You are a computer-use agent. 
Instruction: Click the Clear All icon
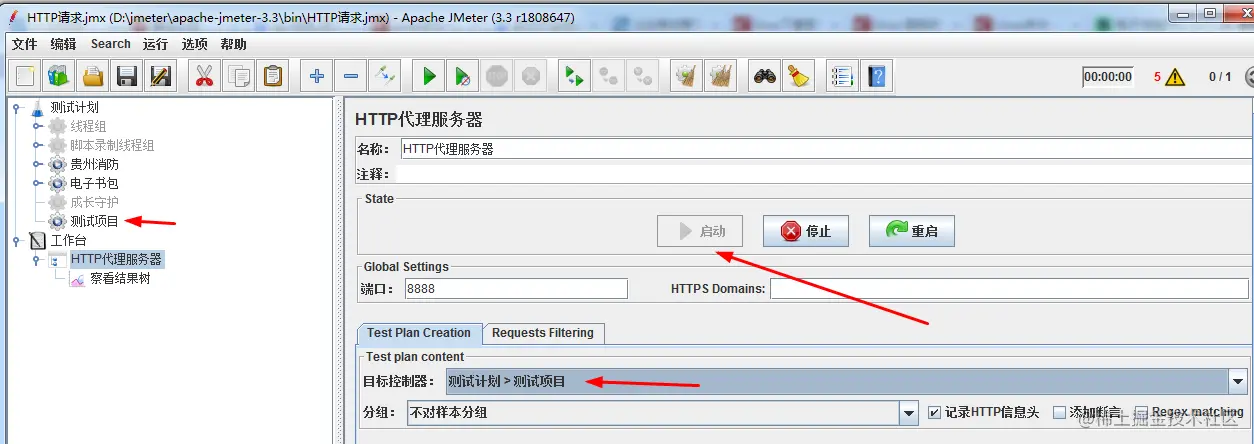pyautogui.click(x=719, y=76)
